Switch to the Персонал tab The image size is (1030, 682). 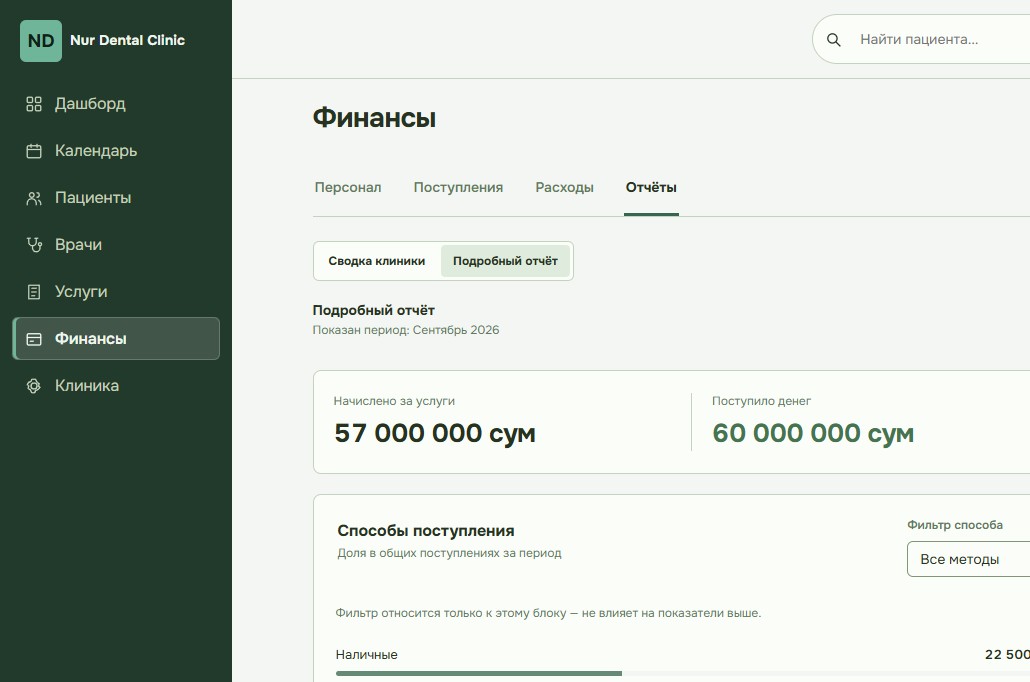pyautogui.click(x=347, y=187)
